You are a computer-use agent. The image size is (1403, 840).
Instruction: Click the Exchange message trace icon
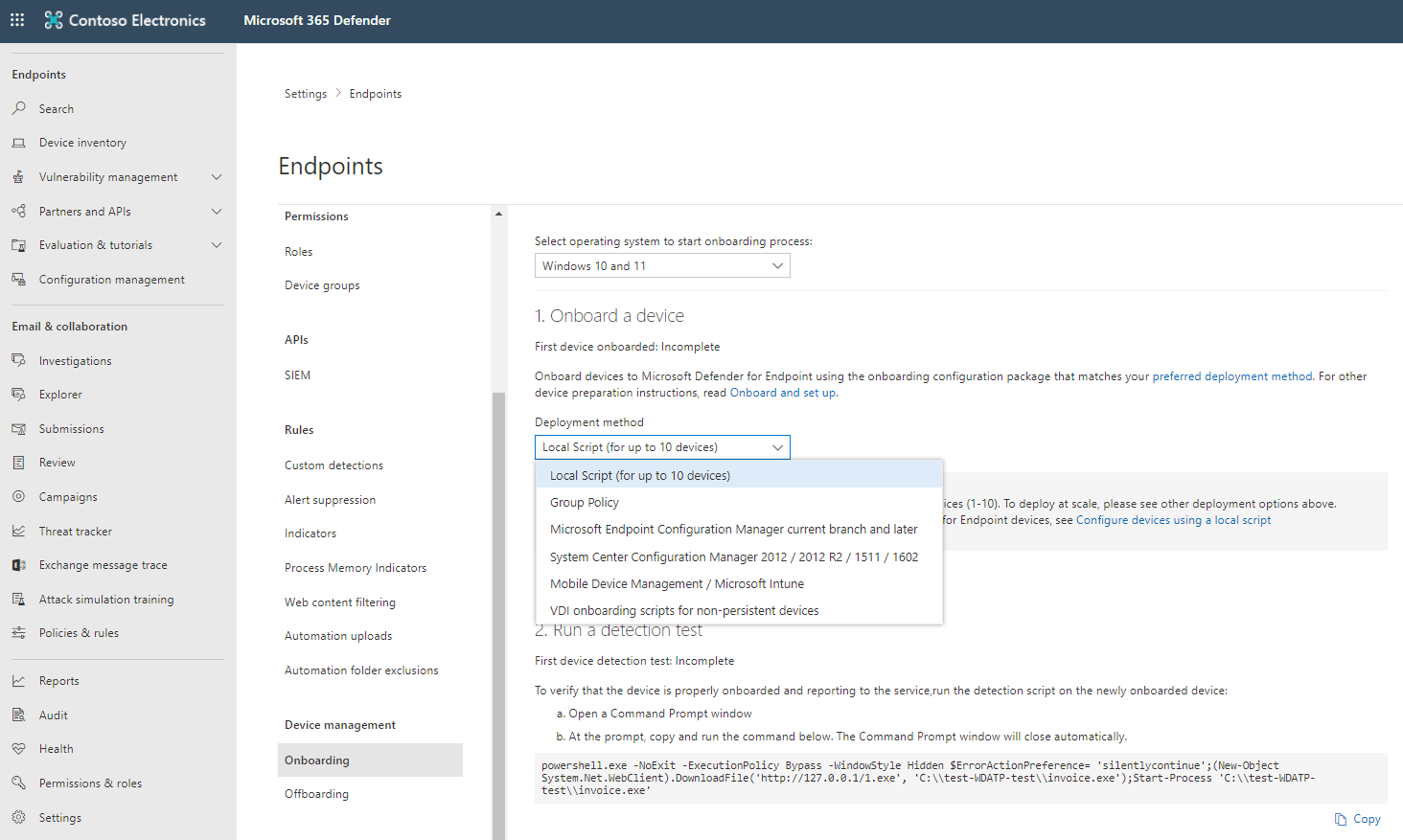click(18, 565)
